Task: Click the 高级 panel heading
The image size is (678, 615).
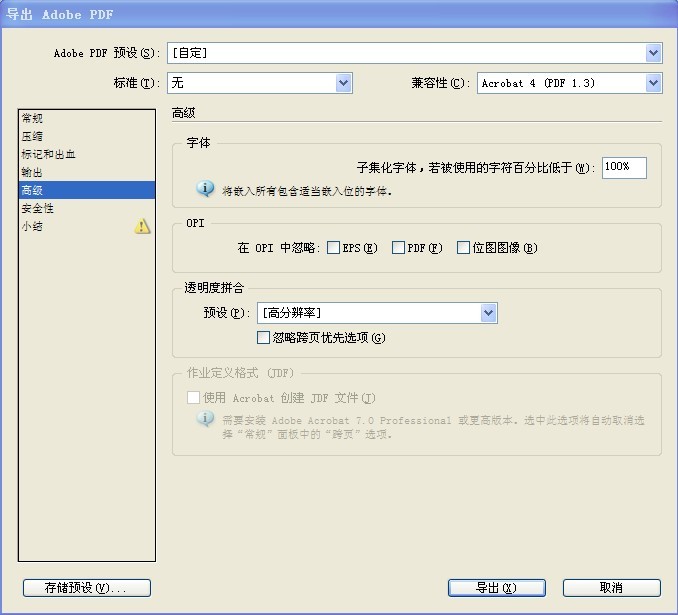Action: (183, 113)
